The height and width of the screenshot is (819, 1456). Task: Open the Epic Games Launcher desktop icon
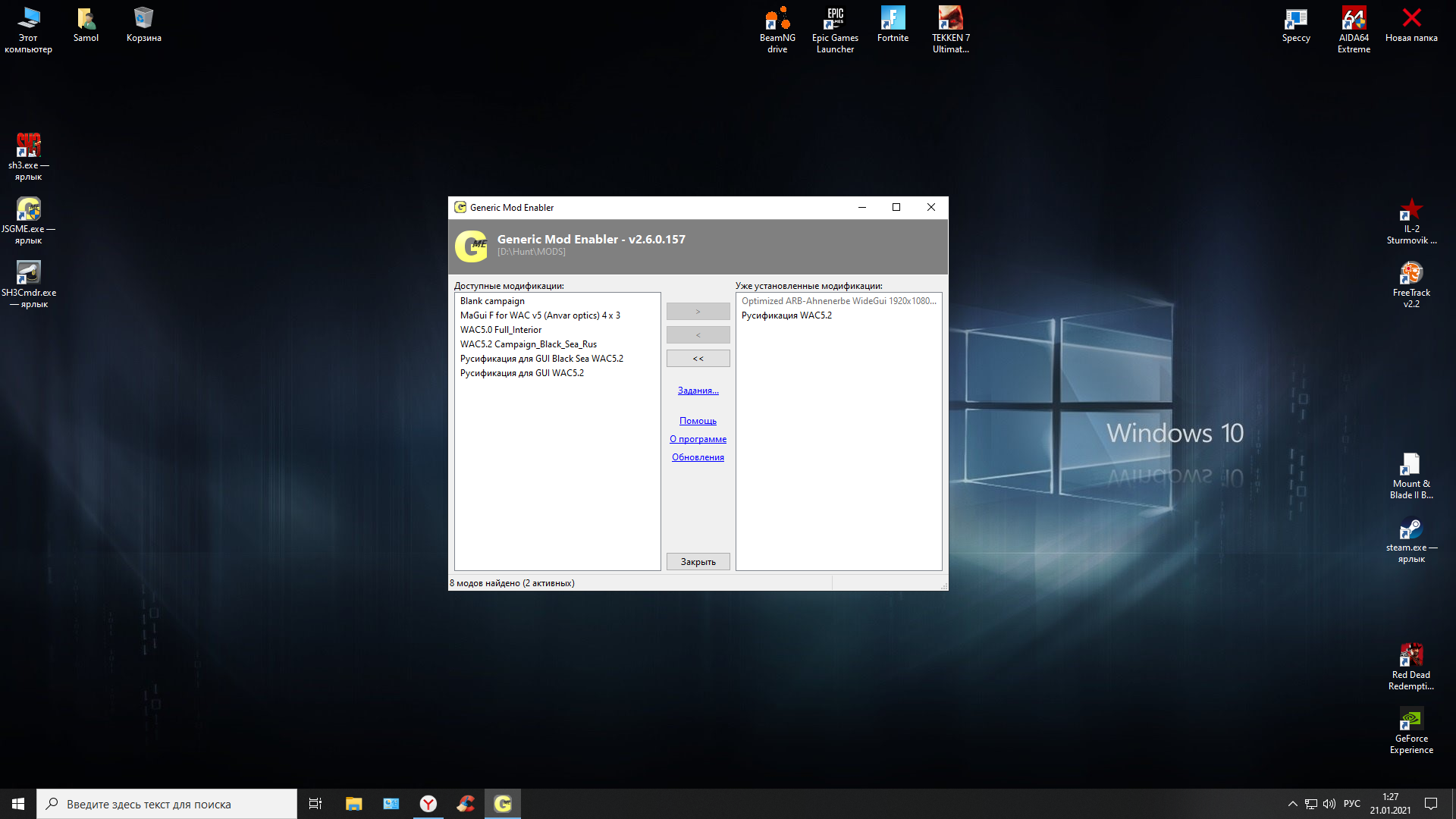coord(835,30)
